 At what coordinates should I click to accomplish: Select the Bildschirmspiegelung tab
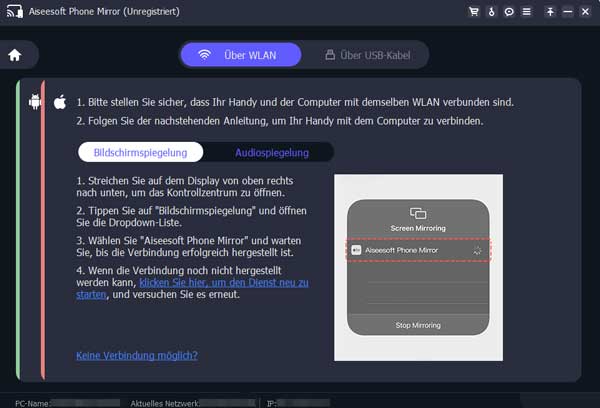pyautogui.click(x=140, y=153)
